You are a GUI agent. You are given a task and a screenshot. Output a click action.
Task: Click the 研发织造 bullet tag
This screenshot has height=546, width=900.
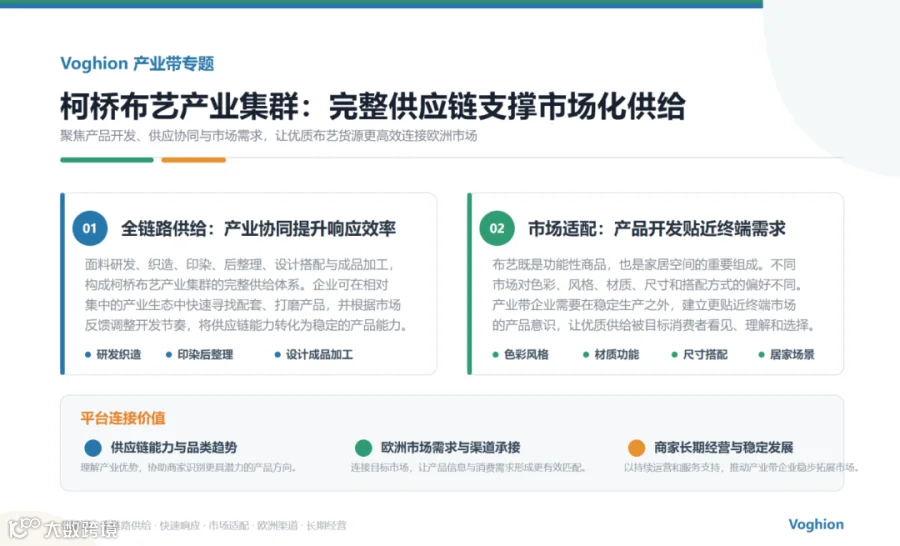click(x=113, y=355)
